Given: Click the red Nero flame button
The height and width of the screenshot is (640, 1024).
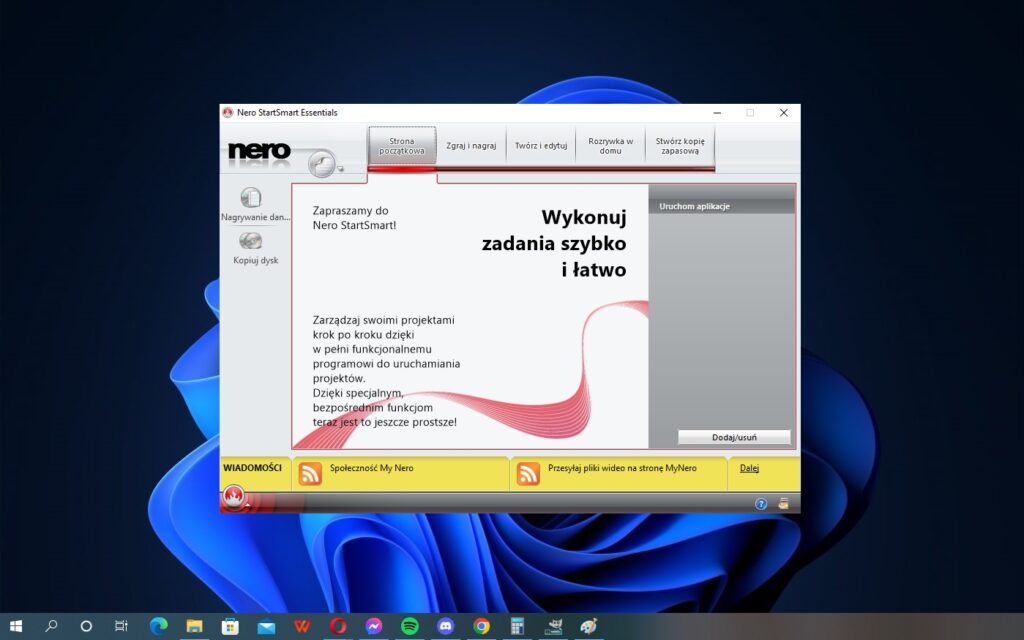Looking at the screenshot, I should pos(234,496).
